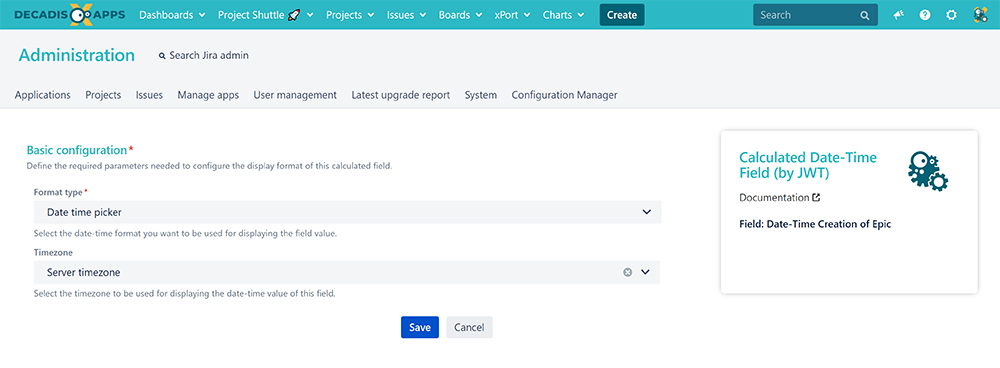Expand the Issues menu in top bar
The height and width of the screenshot is (368, 1000).
pyautogui.click(x=406, y=15)
